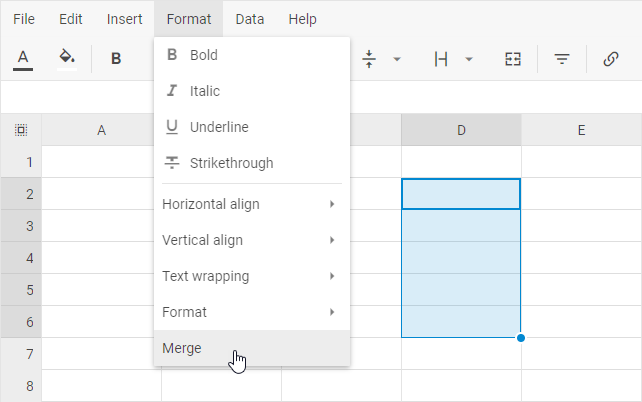Click the formula bar input
The image size is (642, 402).
[321, 97]
